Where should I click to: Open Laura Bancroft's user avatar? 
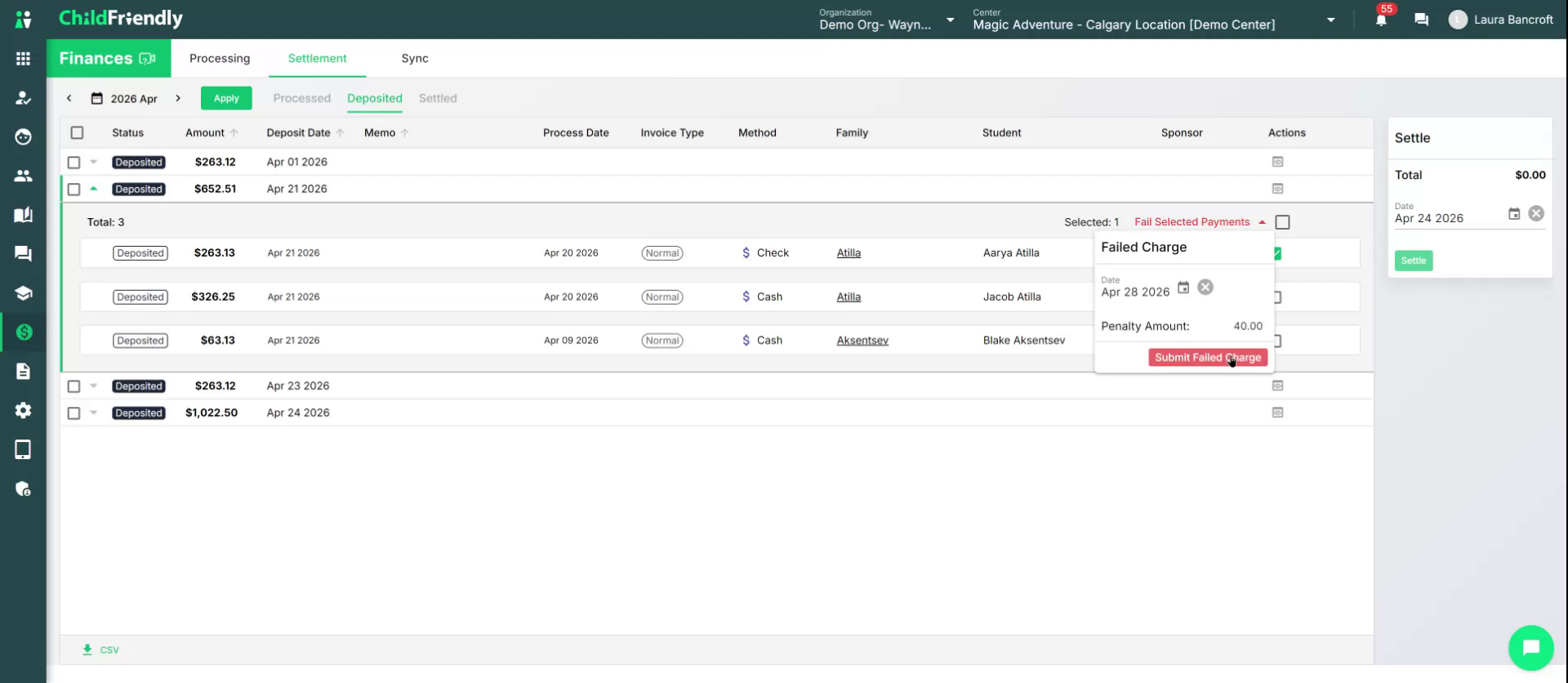tap(1458, 20)
